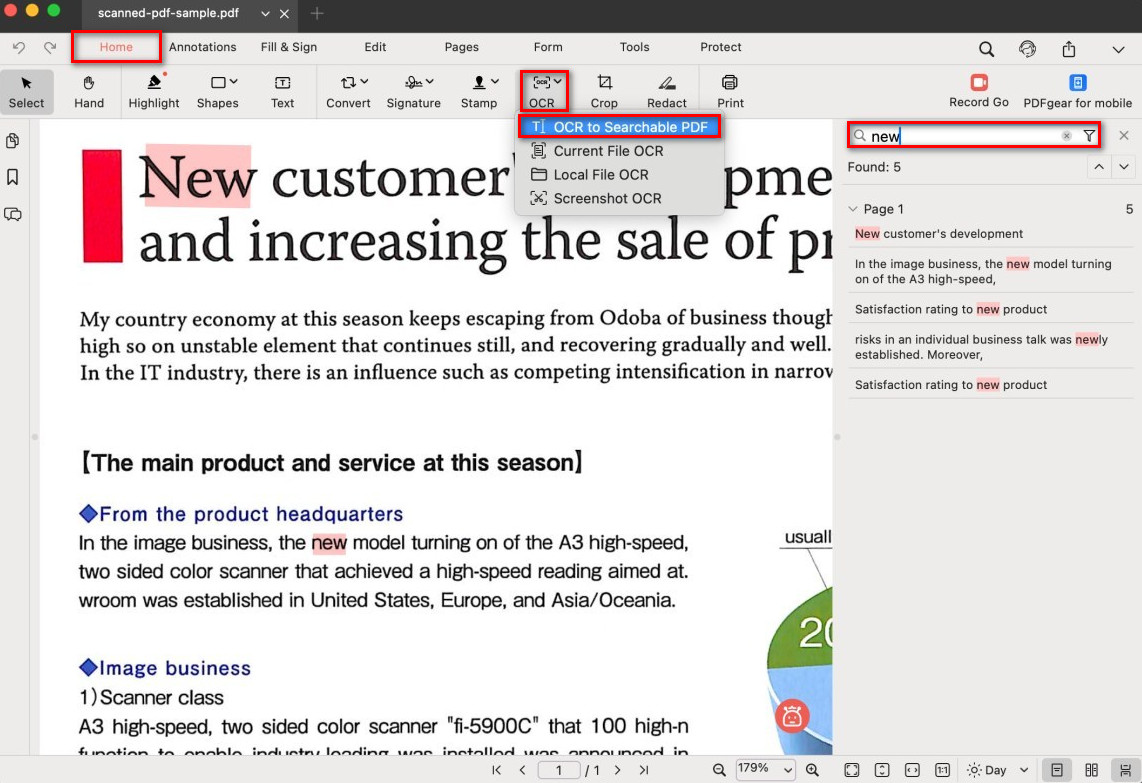Click the zoom in magnifier icon

click(x=812, y=770)
